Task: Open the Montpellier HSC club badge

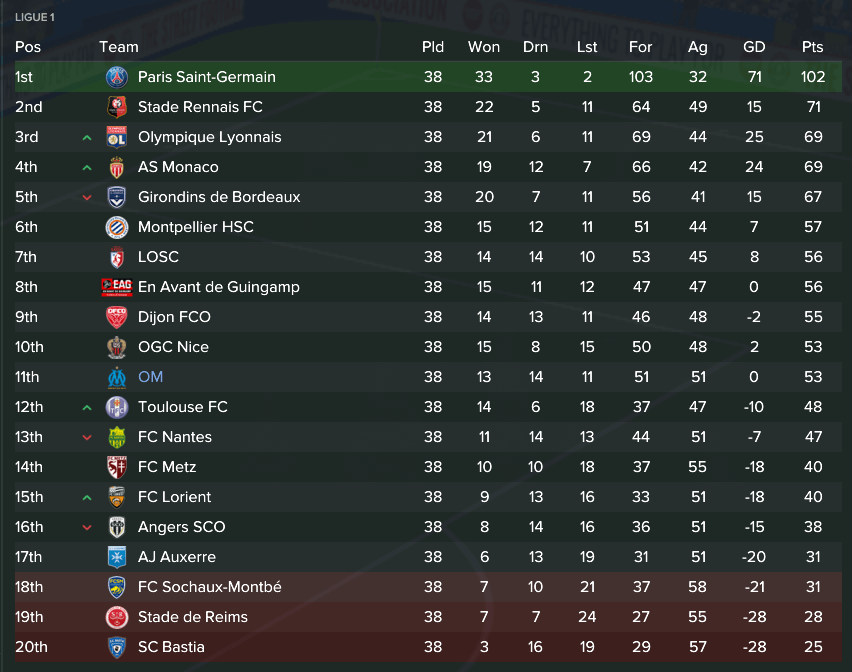Action: click(x=117, y=227)
